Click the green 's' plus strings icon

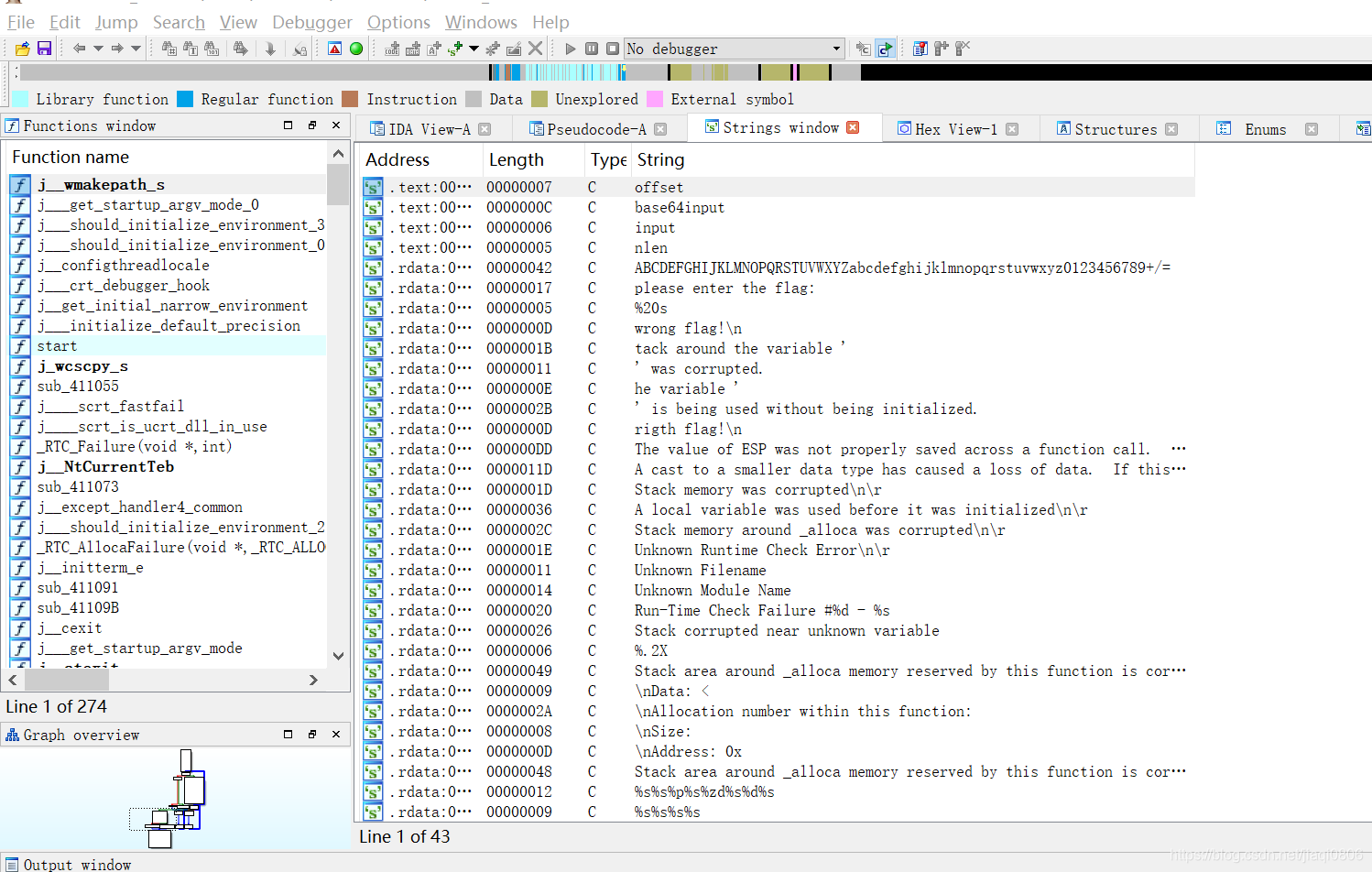(455, 49)
